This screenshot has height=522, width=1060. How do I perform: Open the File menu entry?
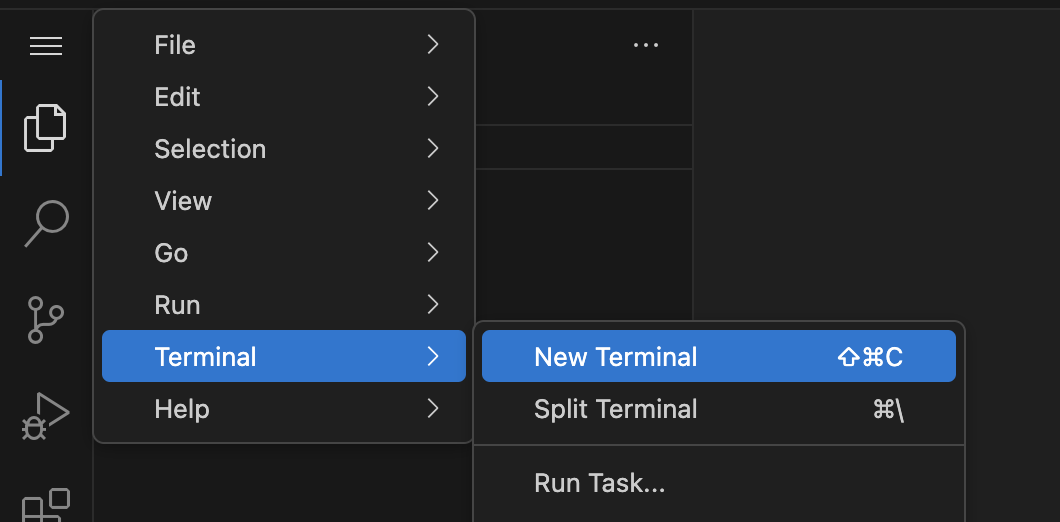pos(284,45)
